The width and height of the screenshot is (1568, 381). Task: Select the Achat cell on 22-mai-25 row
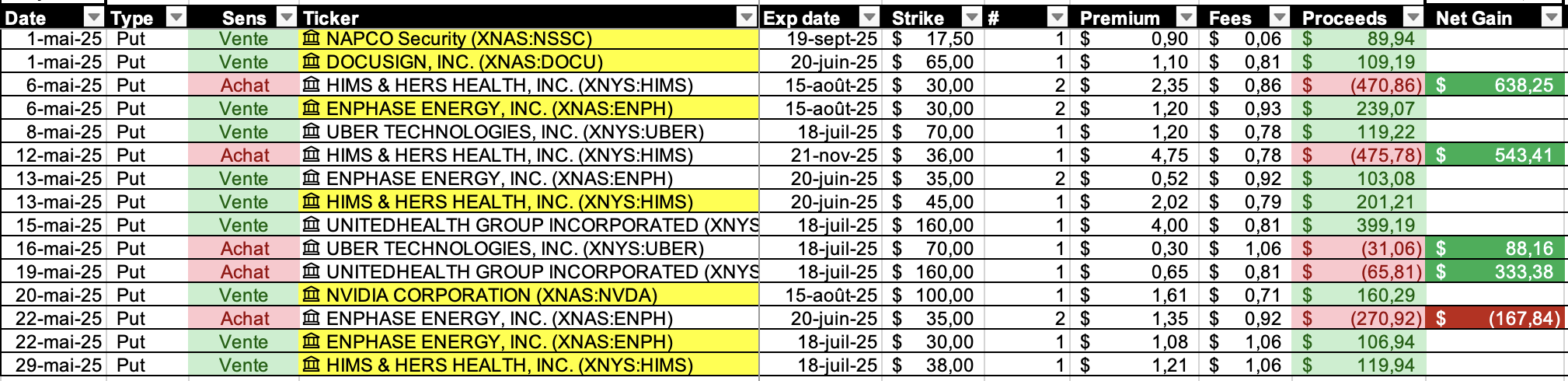(244, 318)
